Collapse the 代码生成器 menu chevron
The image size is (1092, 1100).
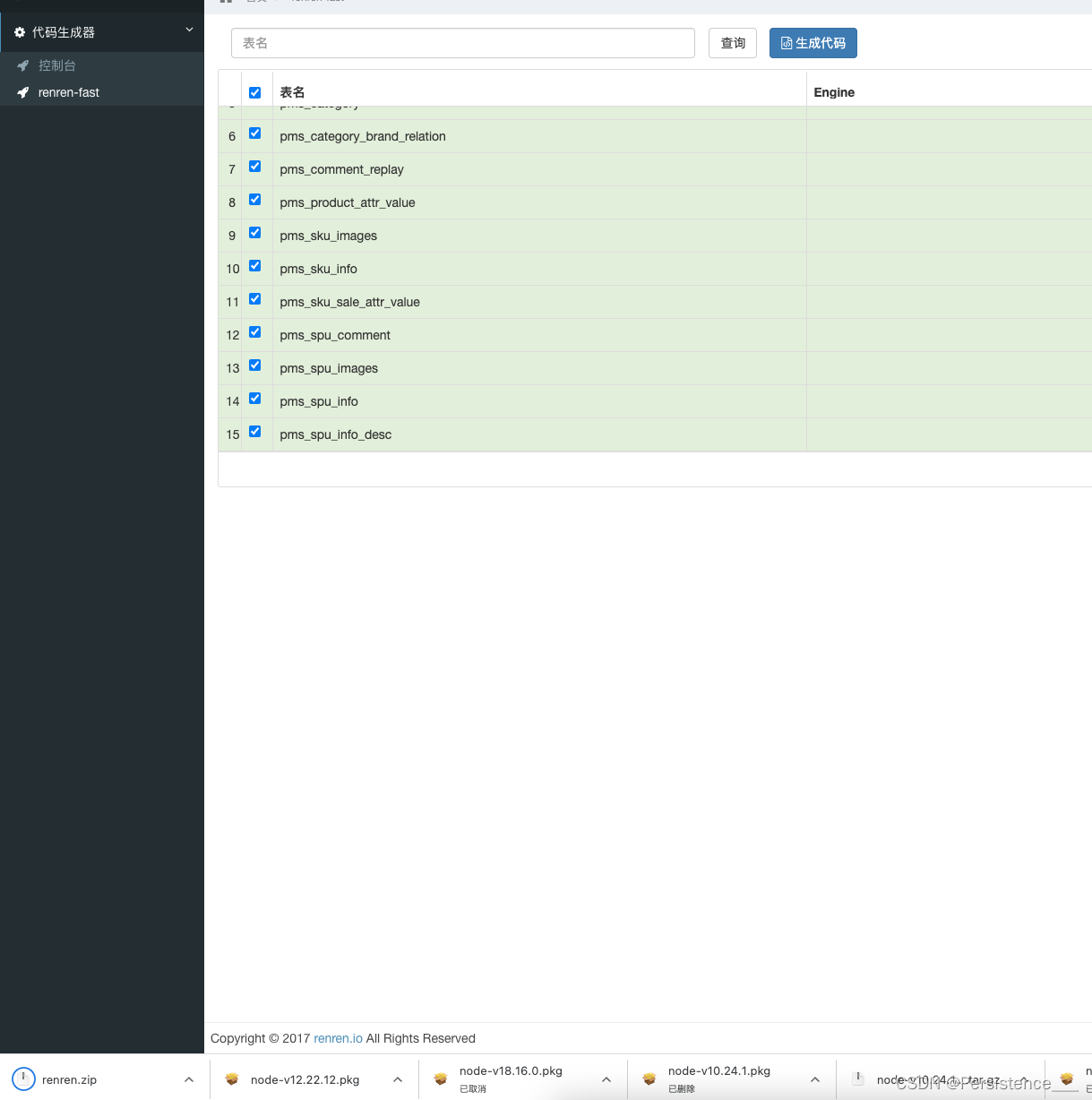pyautogui.click(x=189, y=30)
